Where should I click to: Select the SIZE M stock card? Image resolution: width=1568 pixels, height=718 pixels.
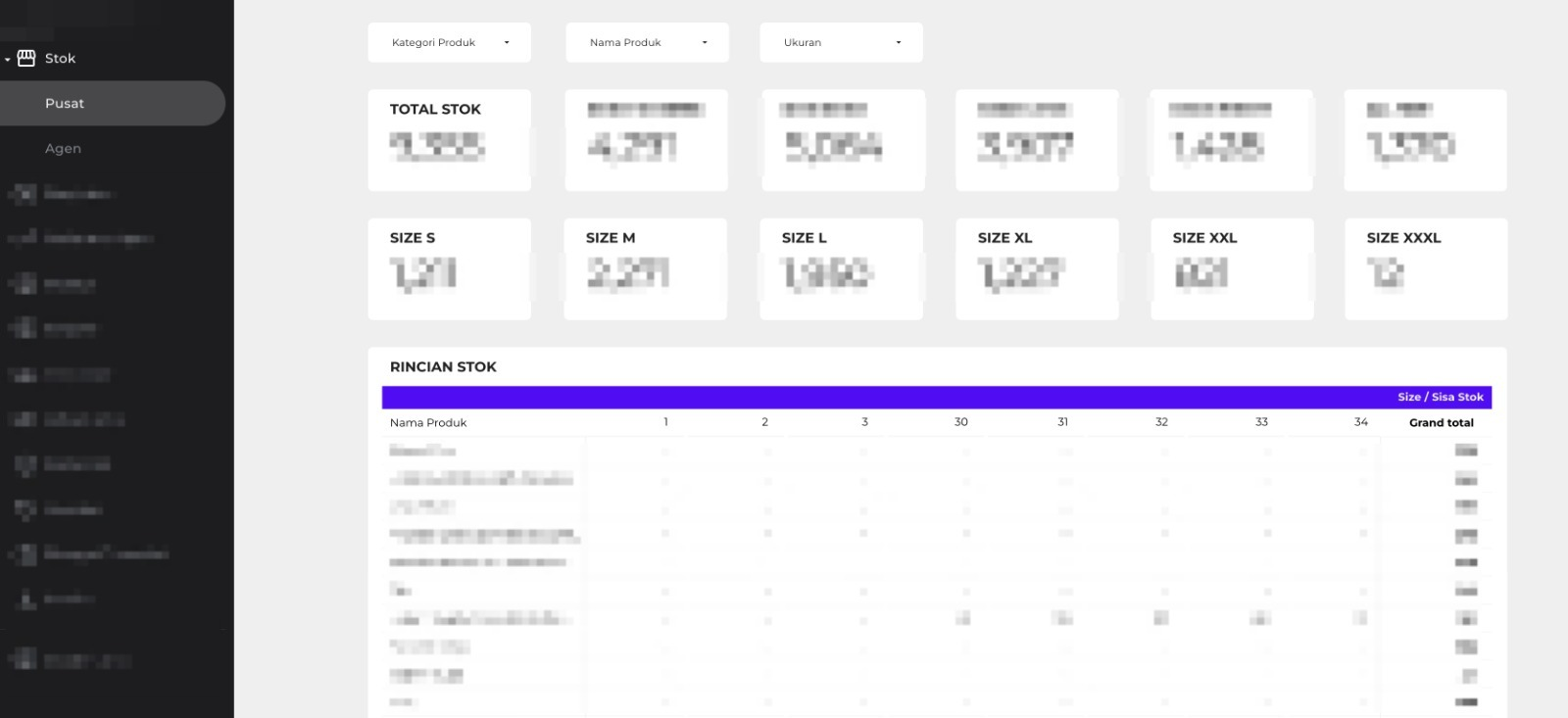tap(645, 269)
